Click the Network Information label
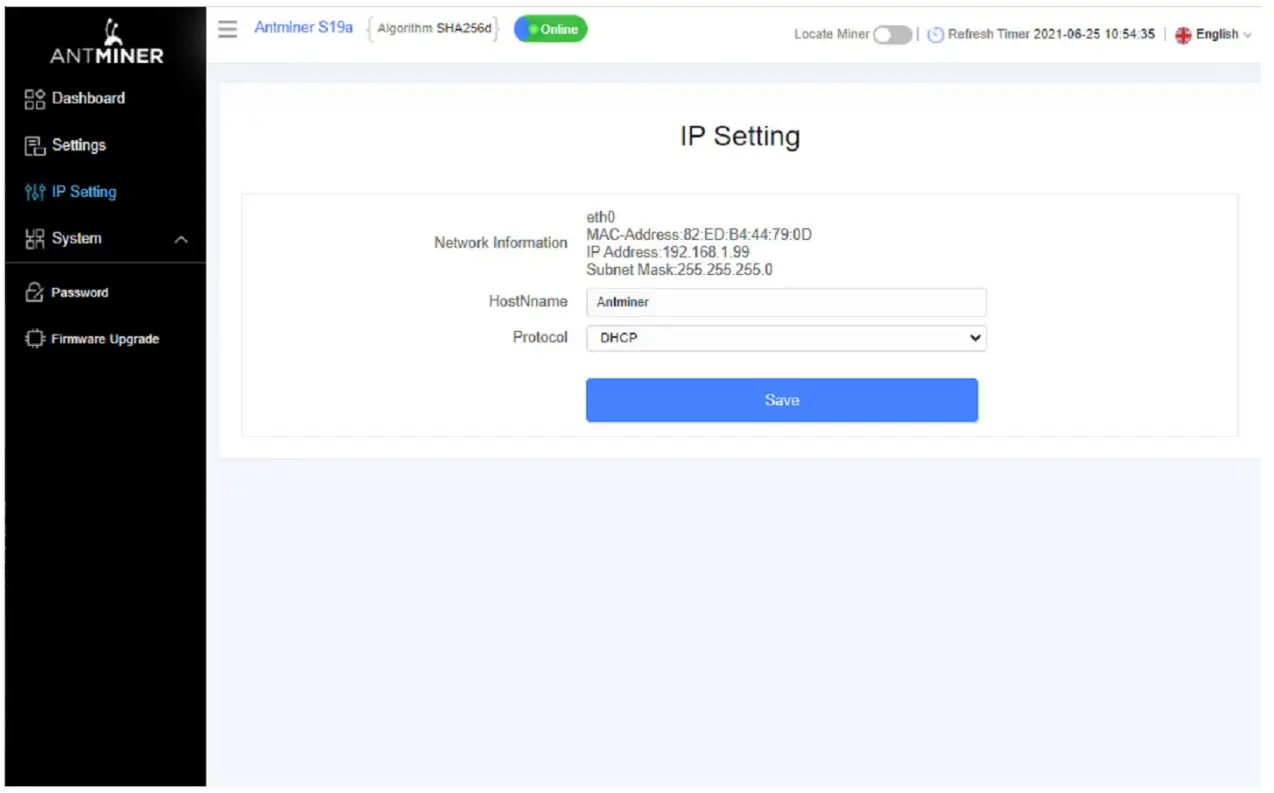Image resolution: width=1274 pixels, height=793 pixels. [x=500, y=243]
